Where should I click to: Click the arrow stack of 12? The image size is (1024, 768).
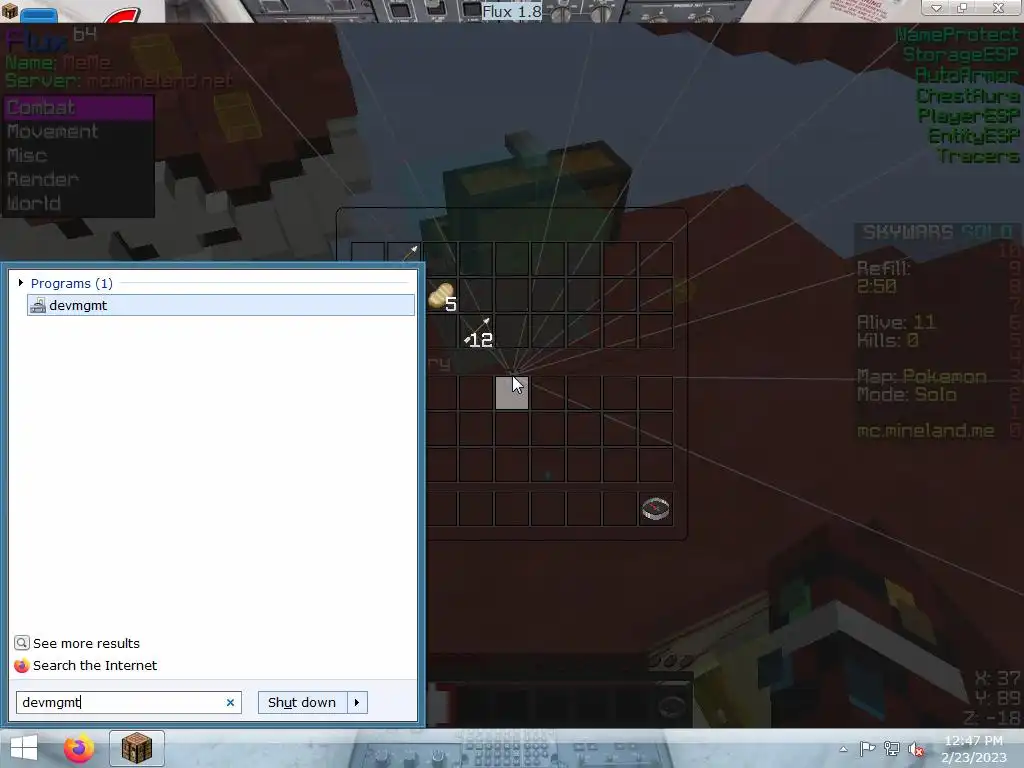(477, 332)
